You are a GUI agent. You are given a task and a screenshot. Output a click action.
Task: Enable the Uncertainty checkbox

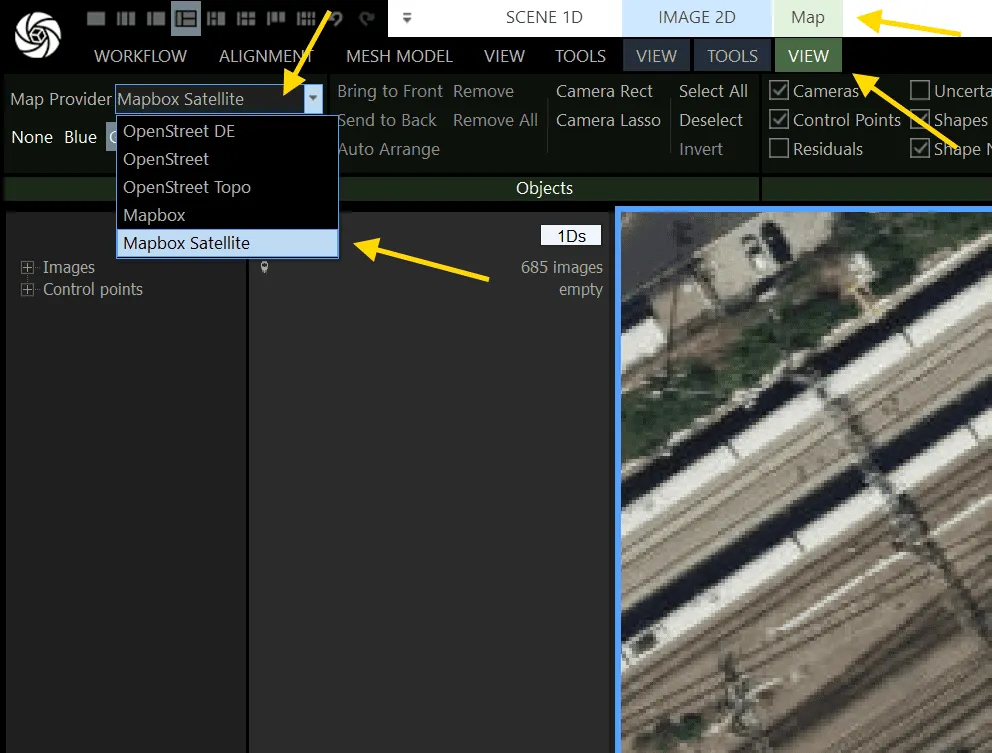pyautogui.click(x=920, y=90)
